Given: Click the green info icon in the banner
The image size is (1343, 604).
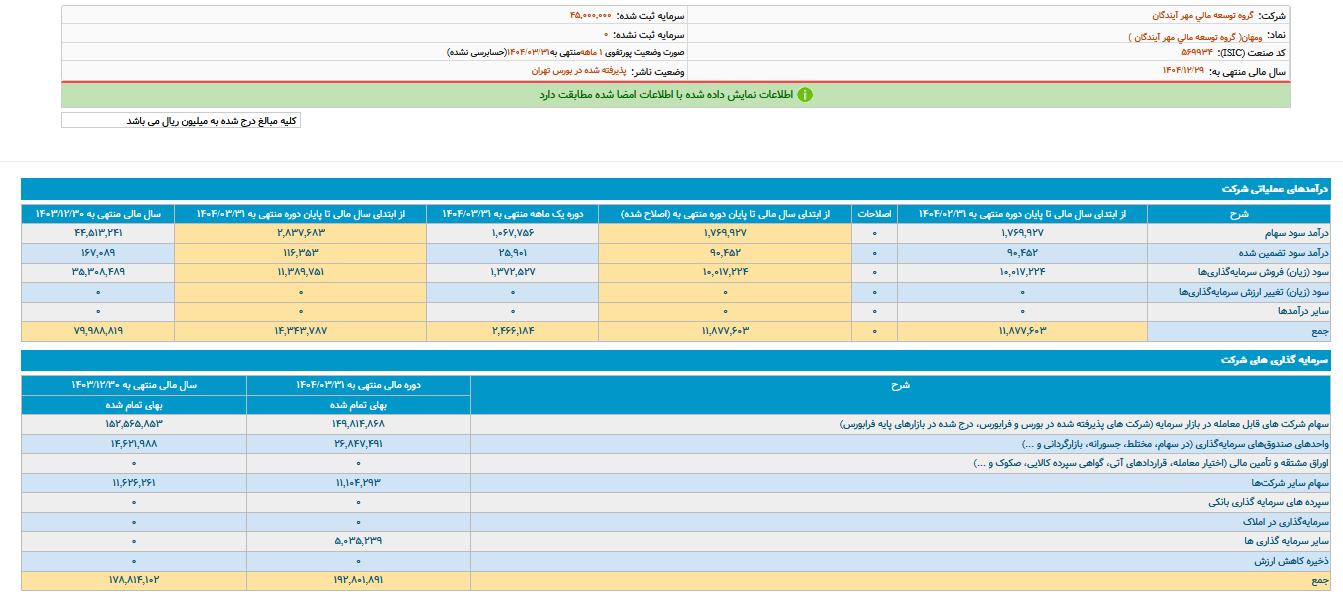Looking at the screenshot, I should [x=805, y=95].
